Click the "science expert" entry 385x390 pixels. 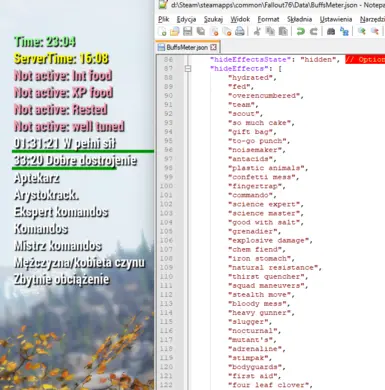pyautogui.click(x=264, y=204)
